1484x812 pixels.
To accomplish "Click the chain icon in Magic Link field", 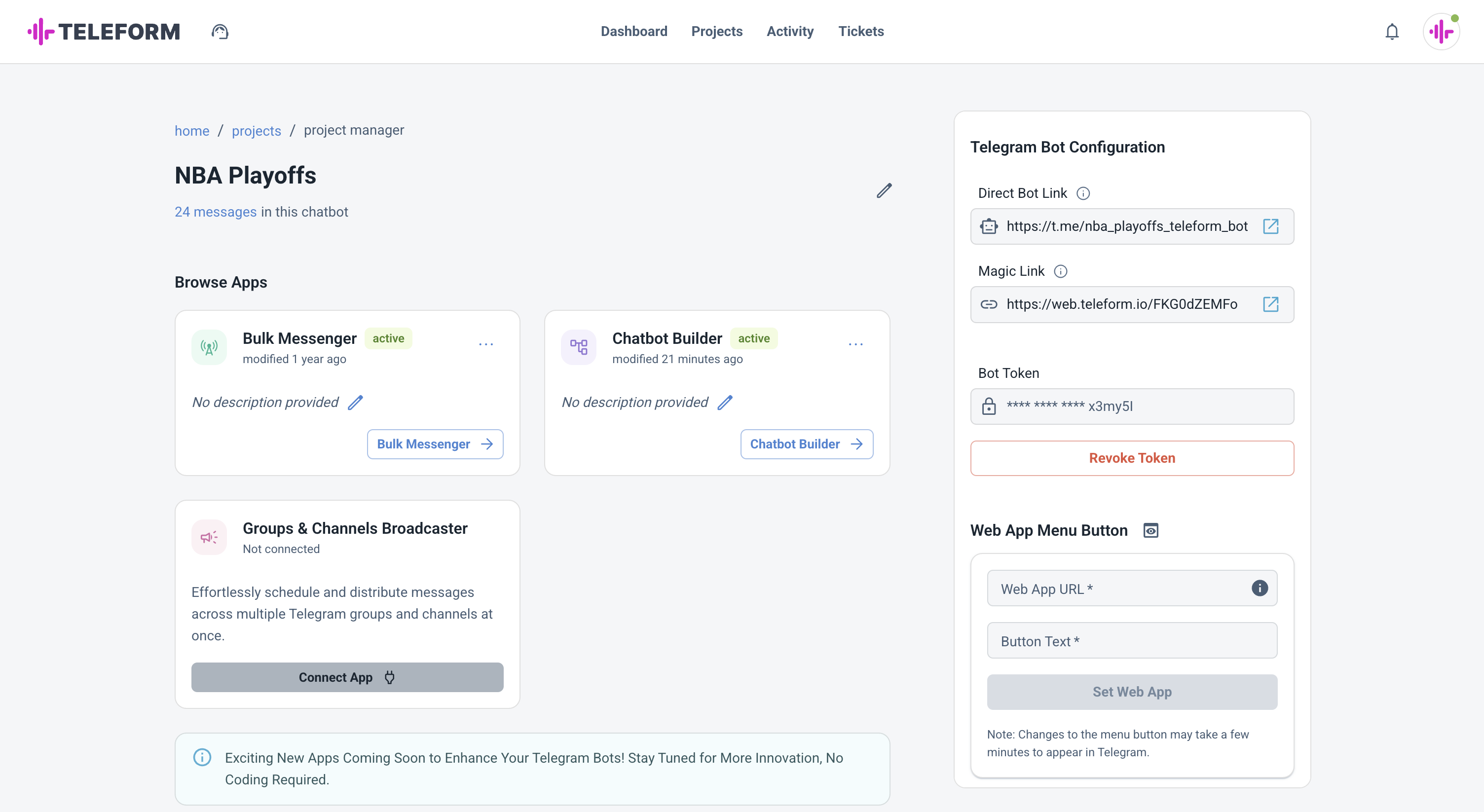I will click(x=989, y=304).
